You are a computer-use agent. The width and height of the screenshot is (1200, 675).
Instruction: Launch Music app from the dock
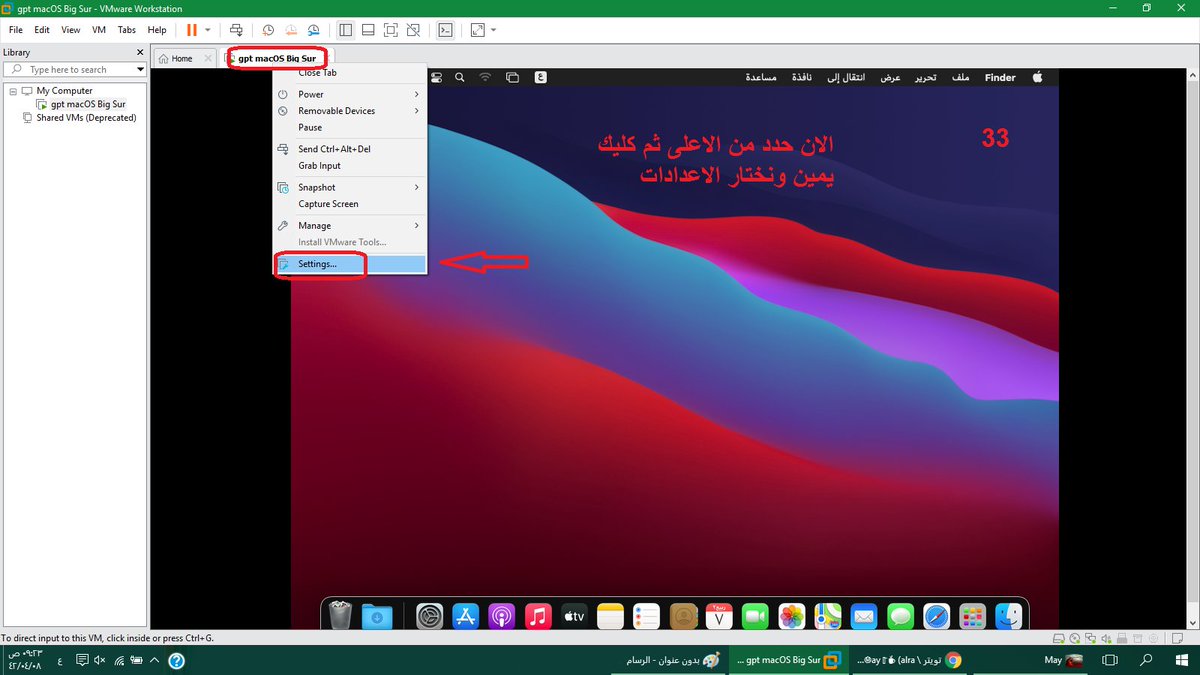coord(538,616)
